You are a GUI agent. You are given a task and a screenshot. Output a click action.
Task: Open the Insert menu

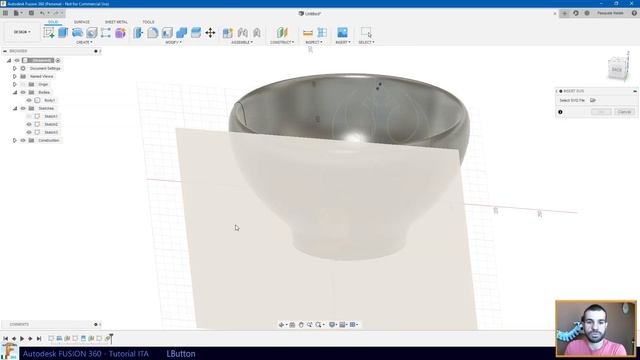pos(343,42)
